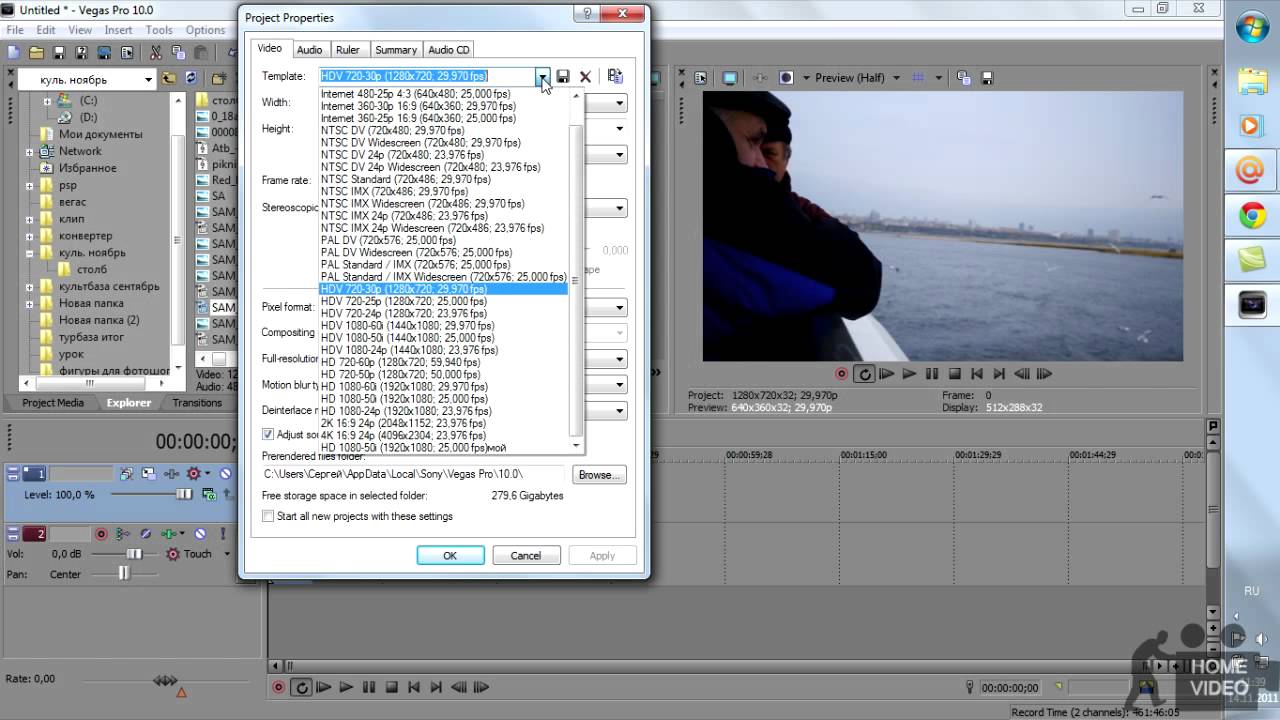1280x720 pixels.
Task: Arm audio track 2 for recording
Action: (101, 534)
